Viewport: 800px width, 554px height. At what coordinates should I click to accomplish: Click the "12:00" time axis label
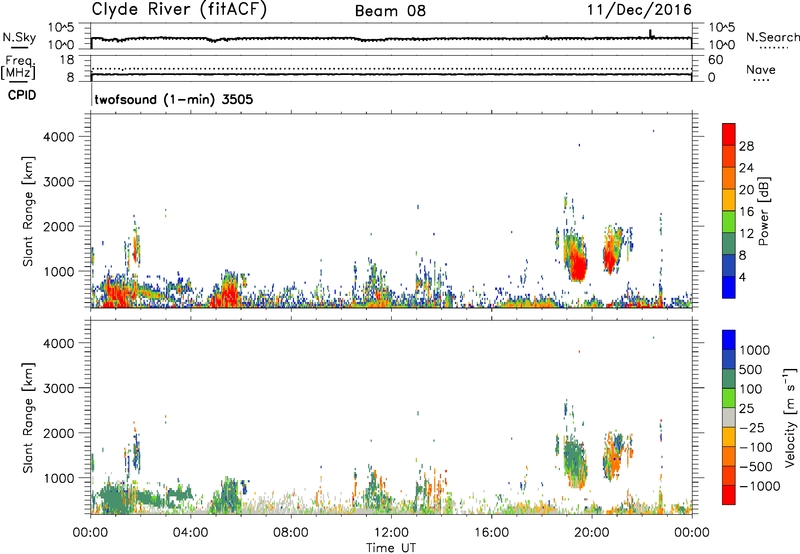tap(391, 533)
